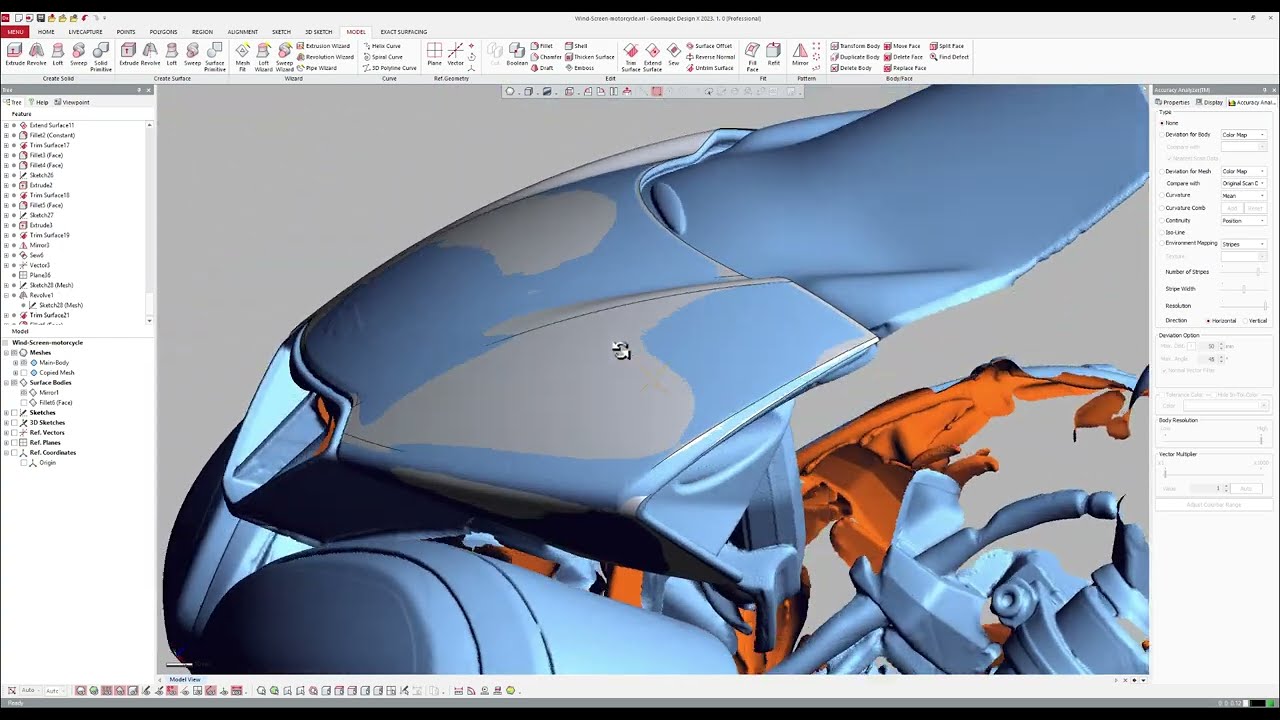Viewport: 1280px width, 720px height.
Task: Toggle visibility checkbox for Copied Mesh
Action: coord(24,372)
